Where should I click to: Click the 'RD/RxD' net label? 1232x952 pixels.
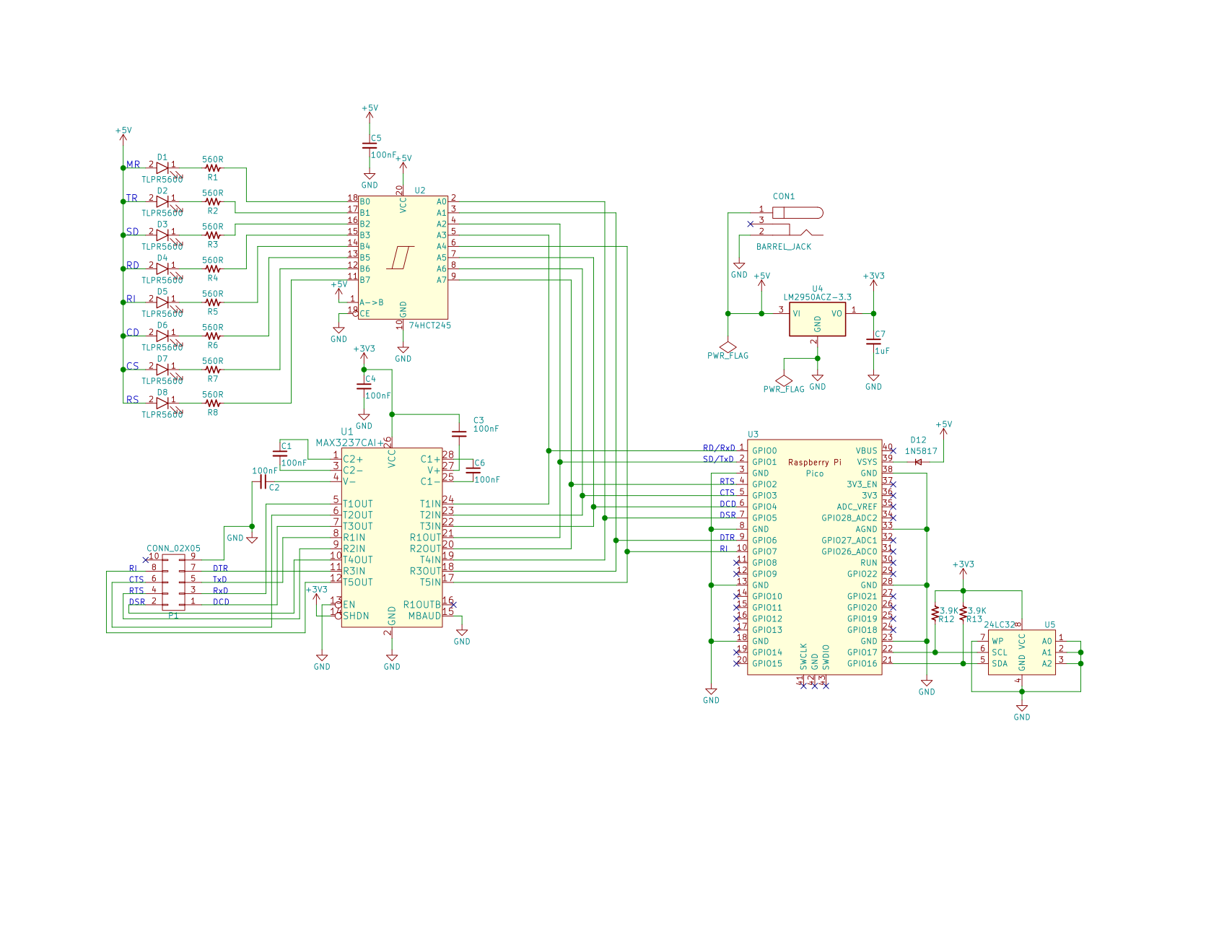[719, 447]
